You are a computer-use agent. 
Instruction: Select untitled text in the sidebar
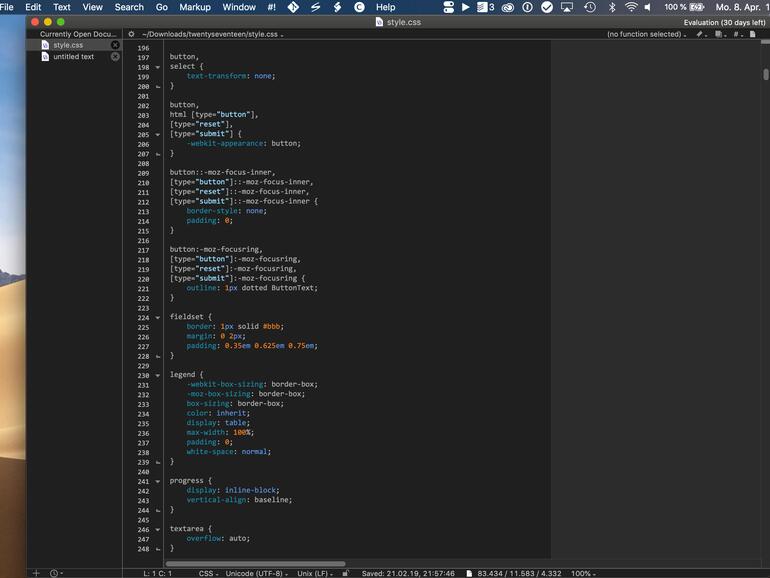(x=73, y=57)
